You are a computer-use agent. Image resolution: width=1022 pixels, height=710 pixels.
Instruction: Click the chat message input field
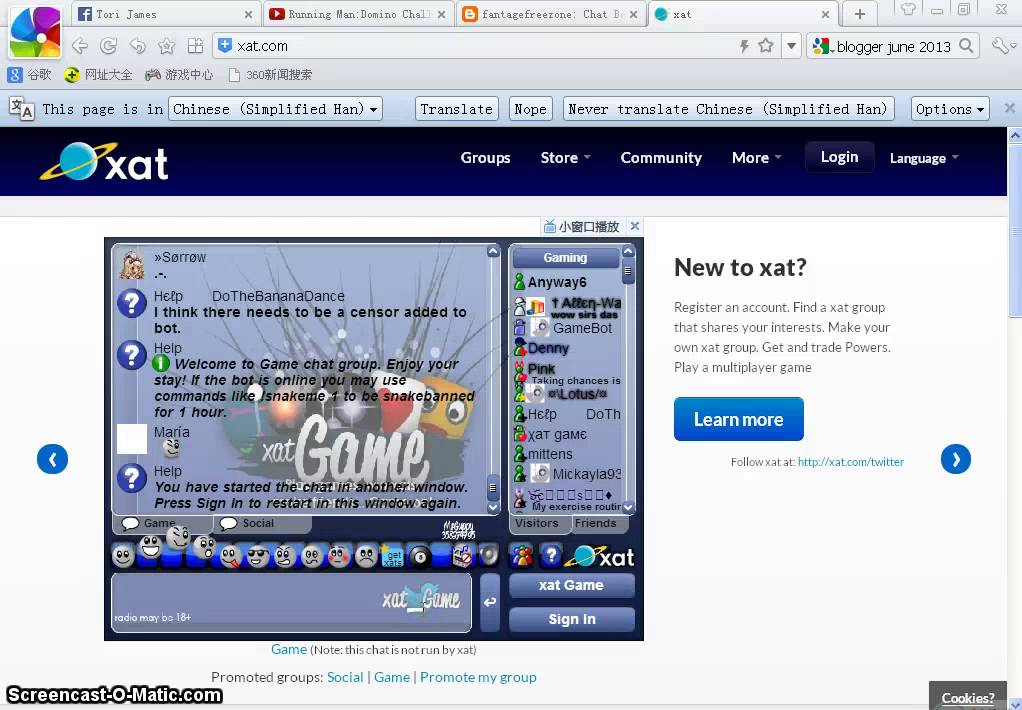click(x=291, y=602)
